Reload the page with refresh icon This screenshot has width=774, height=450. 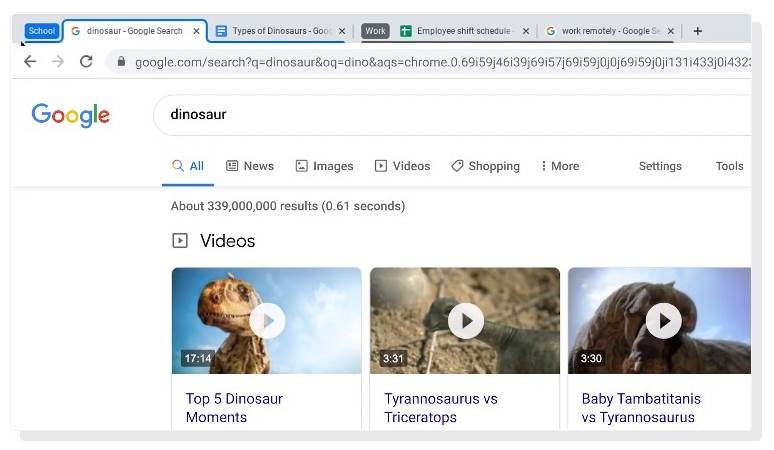click(86, 62)
